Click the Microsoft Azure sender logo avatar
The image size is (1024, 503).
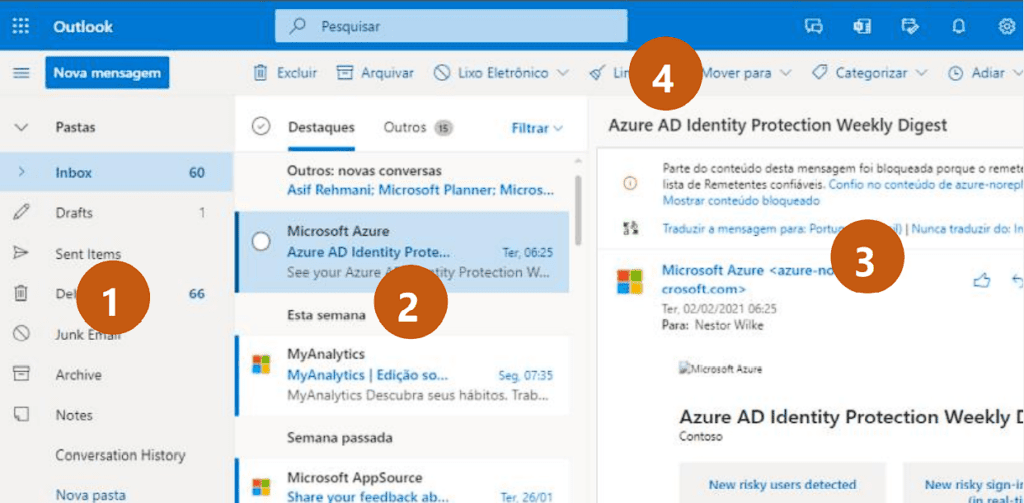pyautogui.click(x=630, y=282)
